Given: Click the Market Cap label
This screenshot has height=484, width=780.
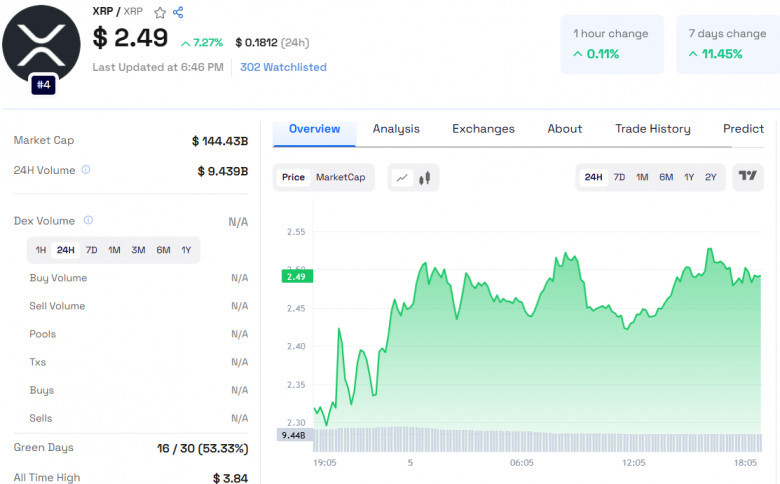Looking at the screenshot, I should point(44,140).
